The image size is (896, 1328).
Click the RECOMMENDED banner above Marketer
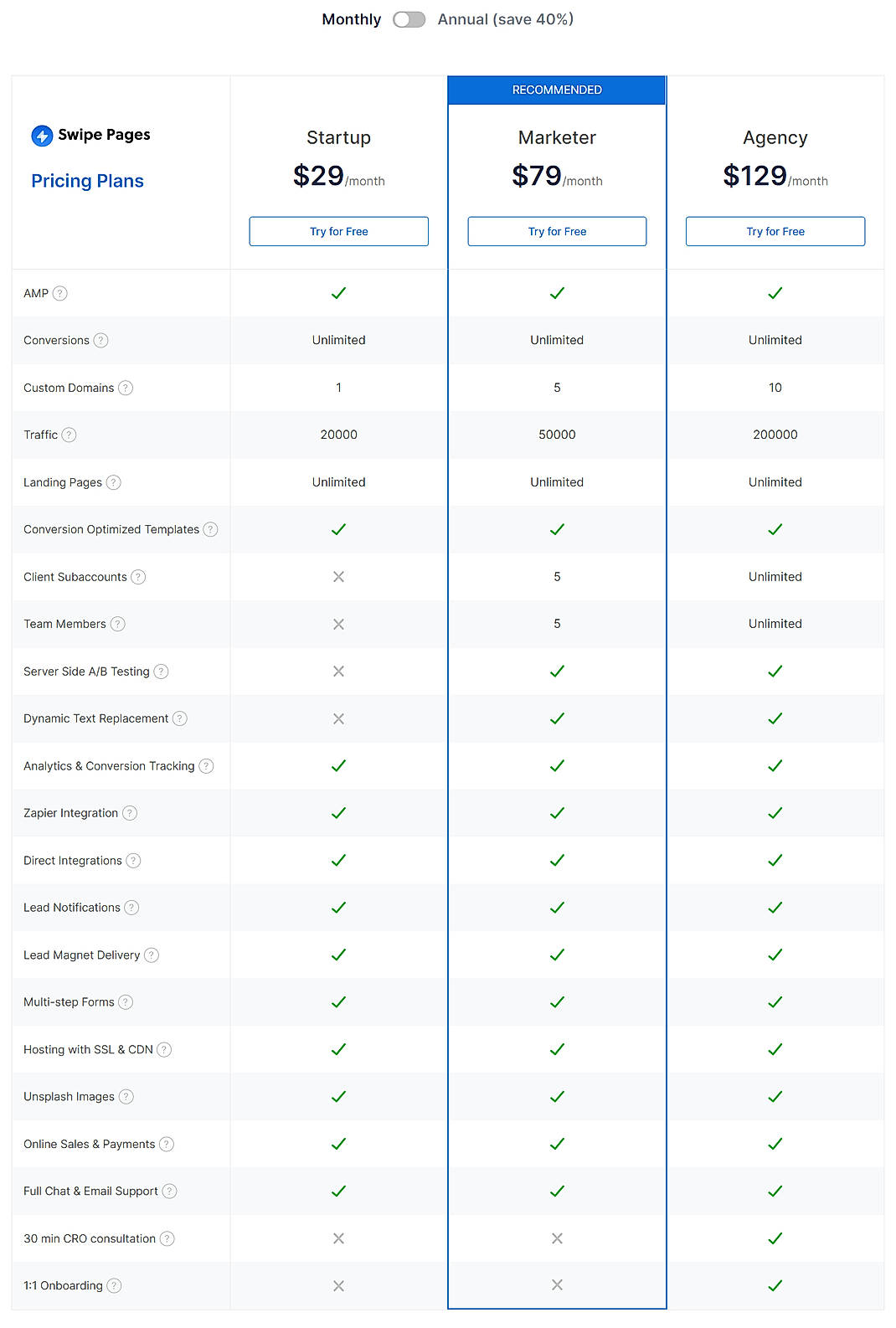[x=556, y=90]
